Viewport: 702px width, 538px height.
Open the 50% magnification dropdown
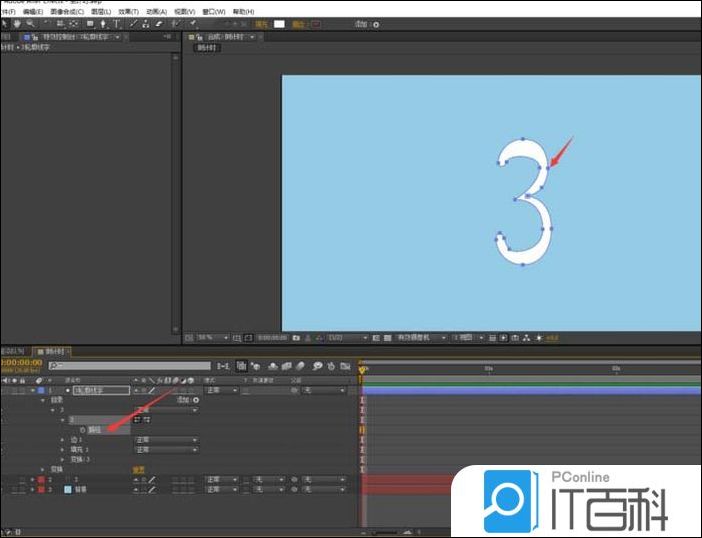(x=212, y=338)
